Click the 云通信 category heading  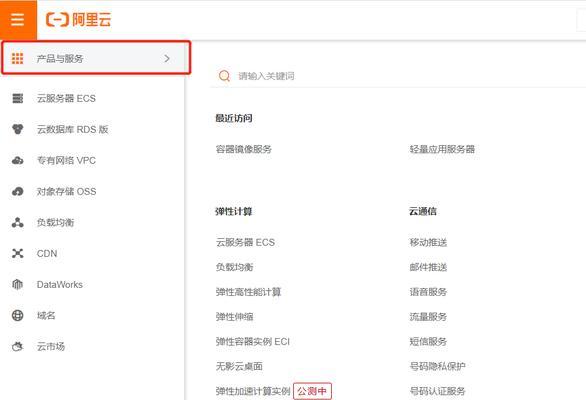[423, 211]
